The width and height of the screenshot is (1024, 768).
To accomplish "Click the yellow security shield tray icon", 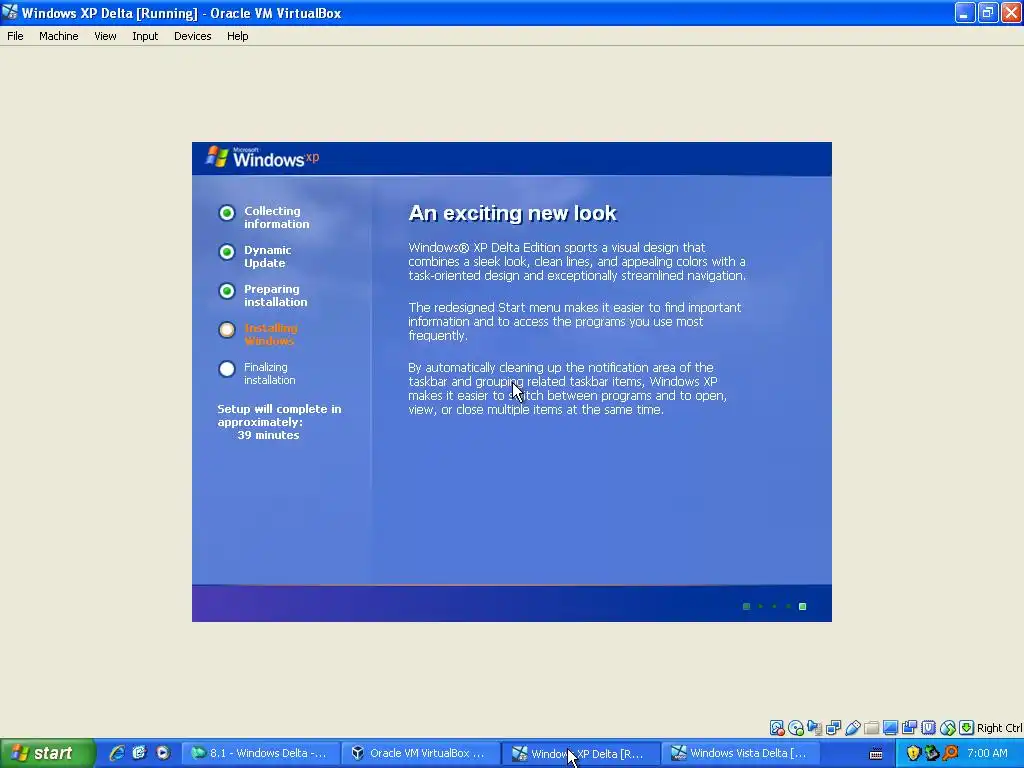I will 913,753.
